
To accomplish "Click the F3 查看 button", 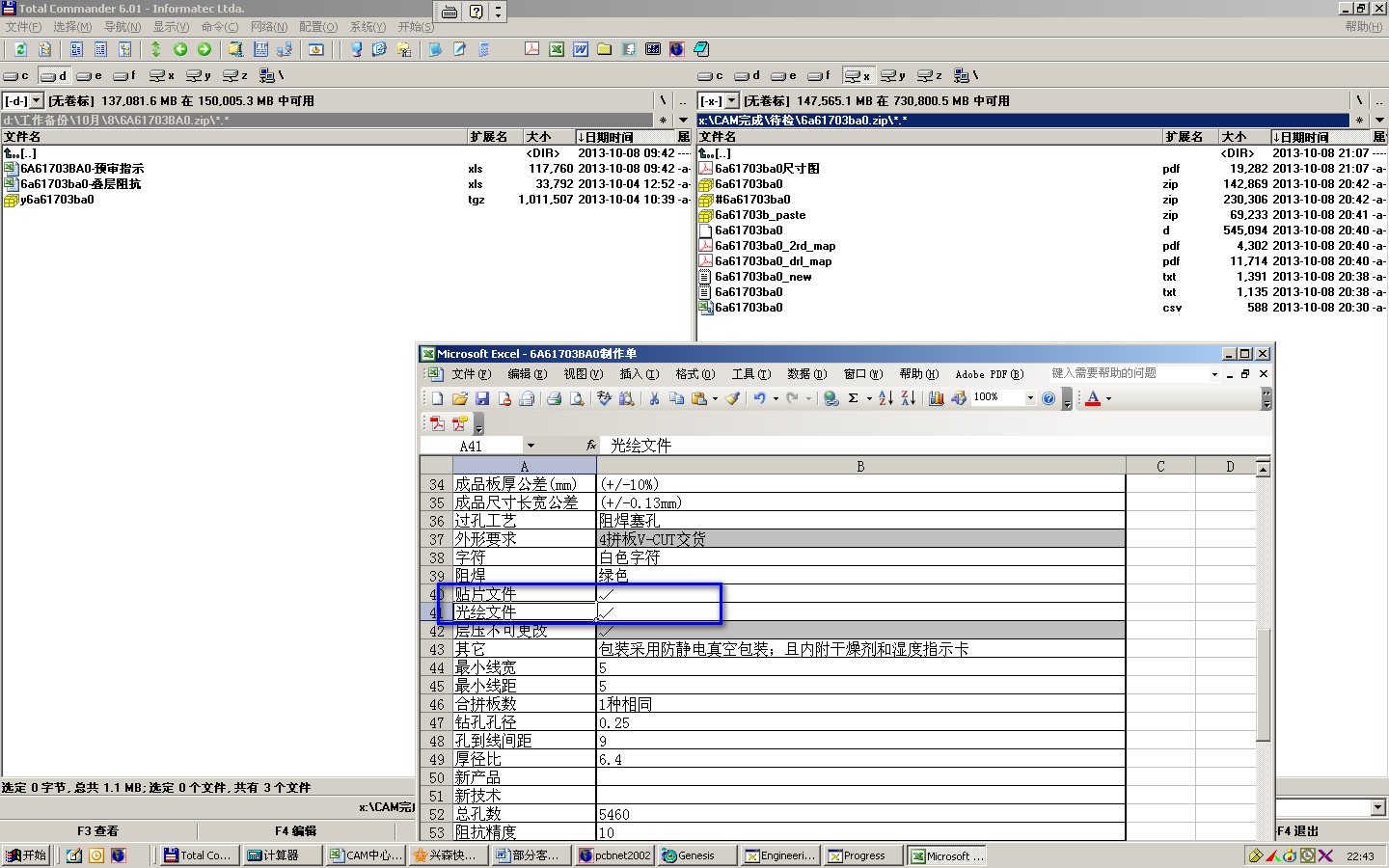I will [x=98, y=830].
